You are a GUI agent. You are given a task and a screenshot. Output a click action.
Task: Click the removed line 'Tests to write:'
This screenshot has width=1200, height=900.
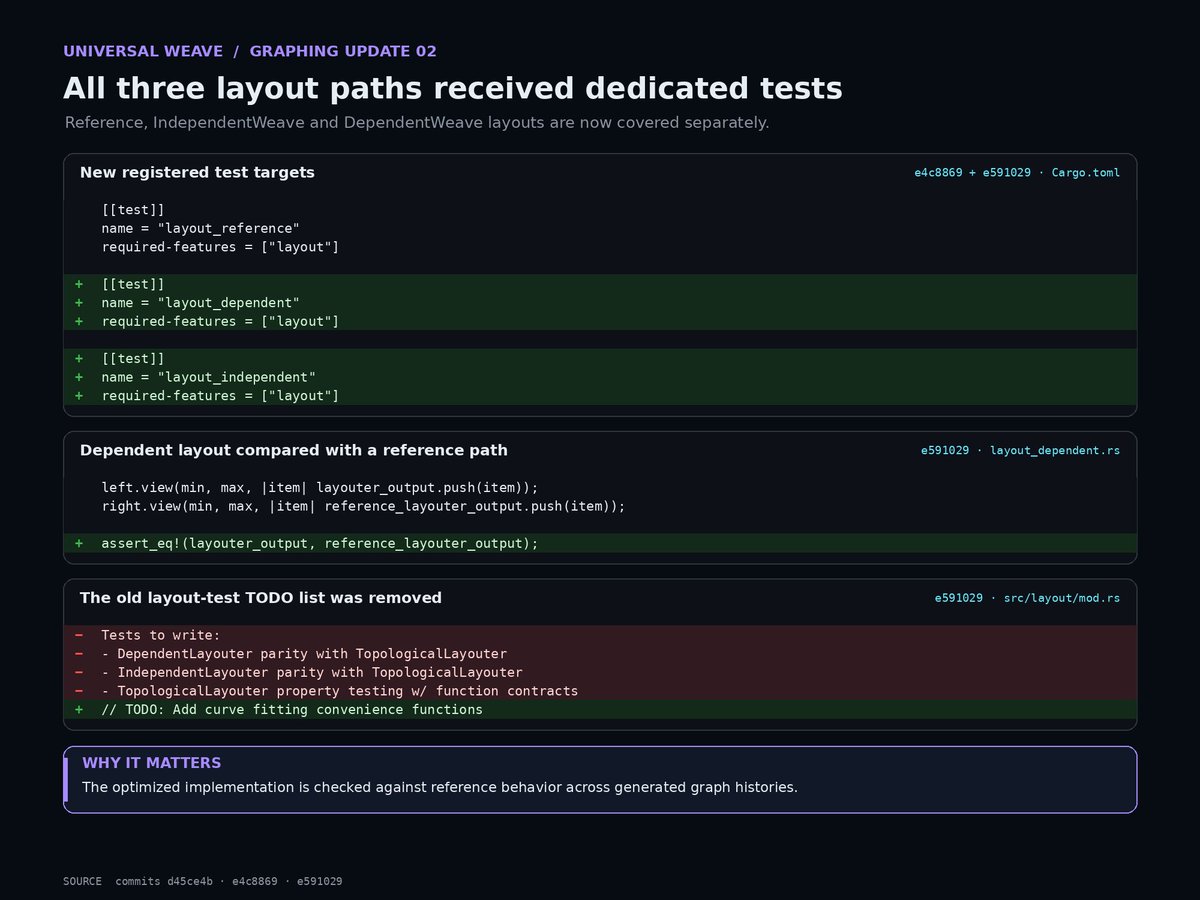(x=600, y=635)
